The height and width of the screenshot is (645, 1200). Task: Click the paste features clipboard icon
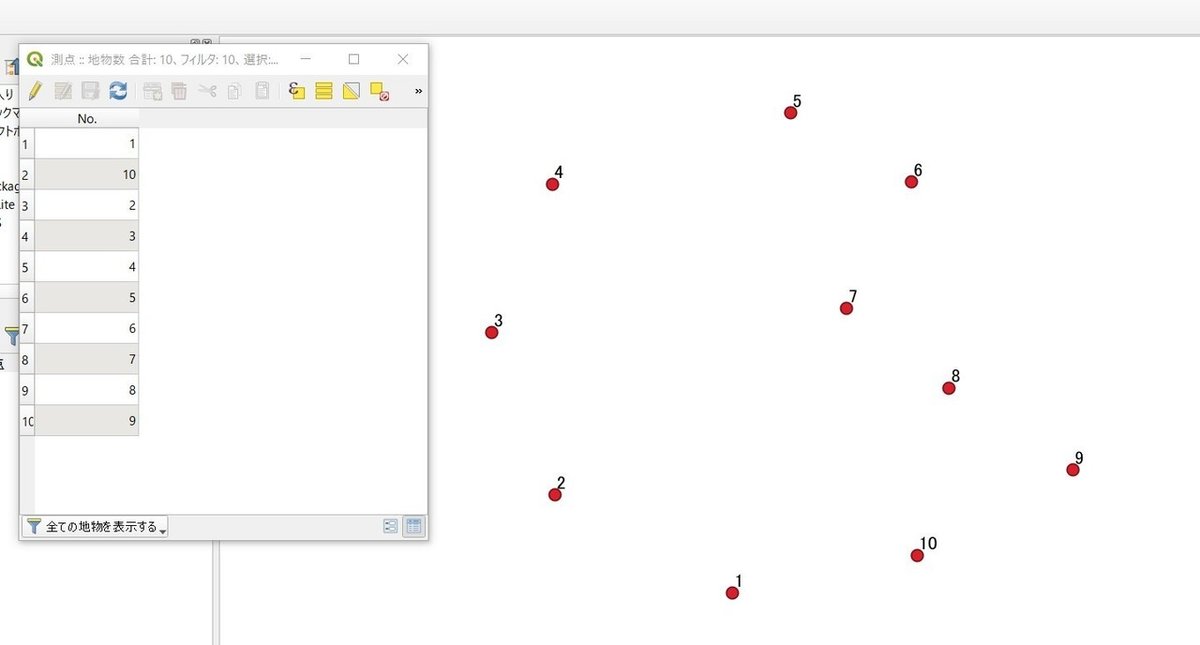pyautogui.click(x=262, y=91)
